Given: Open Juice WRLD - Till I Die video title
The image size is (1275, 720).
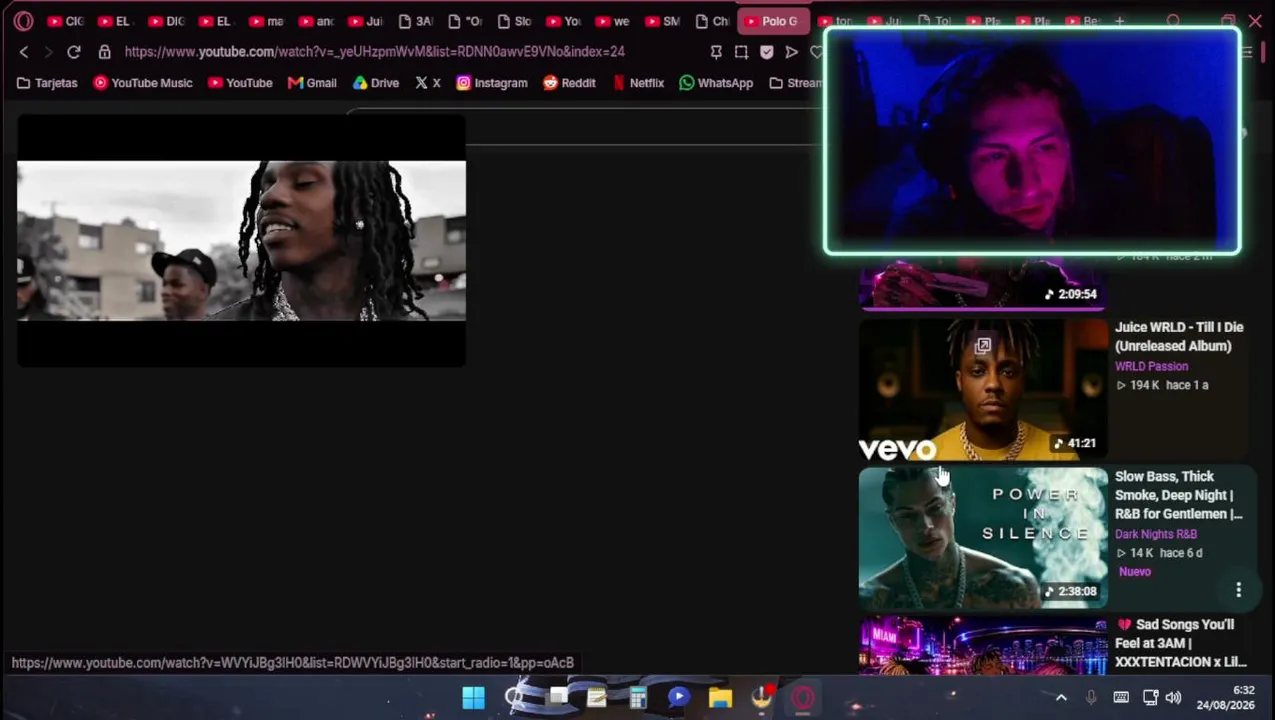Looking at the screenshot, I should coord(1179,336).
